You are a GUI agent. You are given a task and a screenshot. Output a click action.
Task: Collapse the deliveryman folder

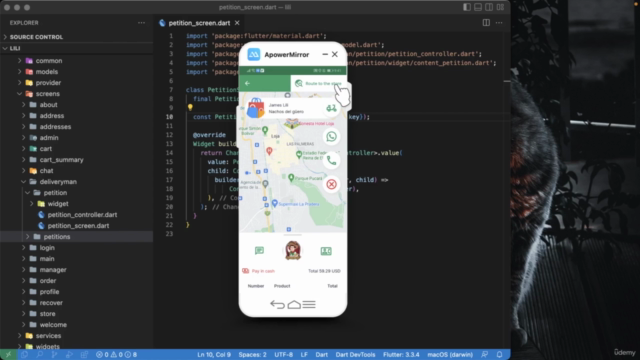pyautogui.click(x=76, y=182)
